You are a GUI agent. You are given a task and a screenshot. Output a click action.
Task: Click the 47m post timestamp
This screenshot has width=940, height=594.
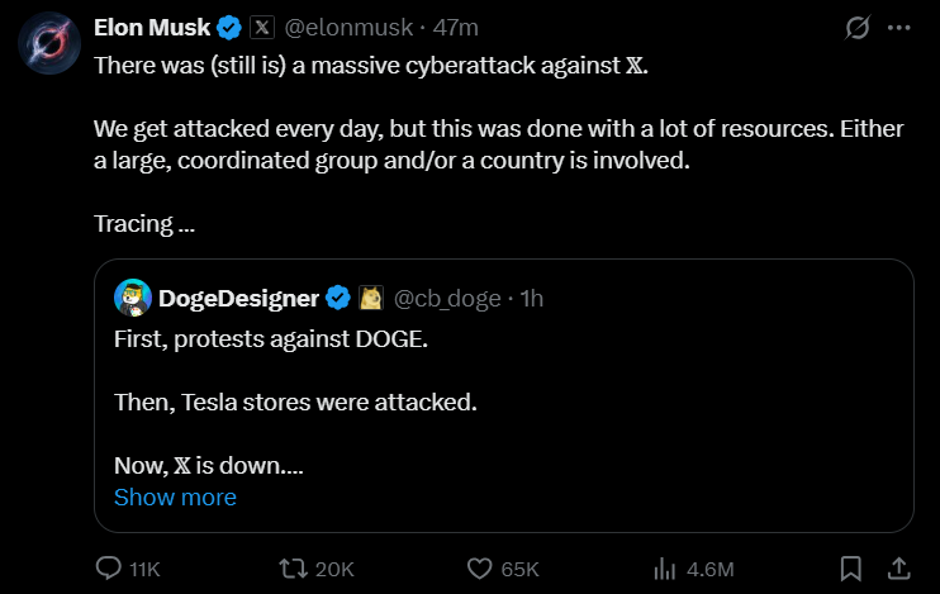[456, 28]
